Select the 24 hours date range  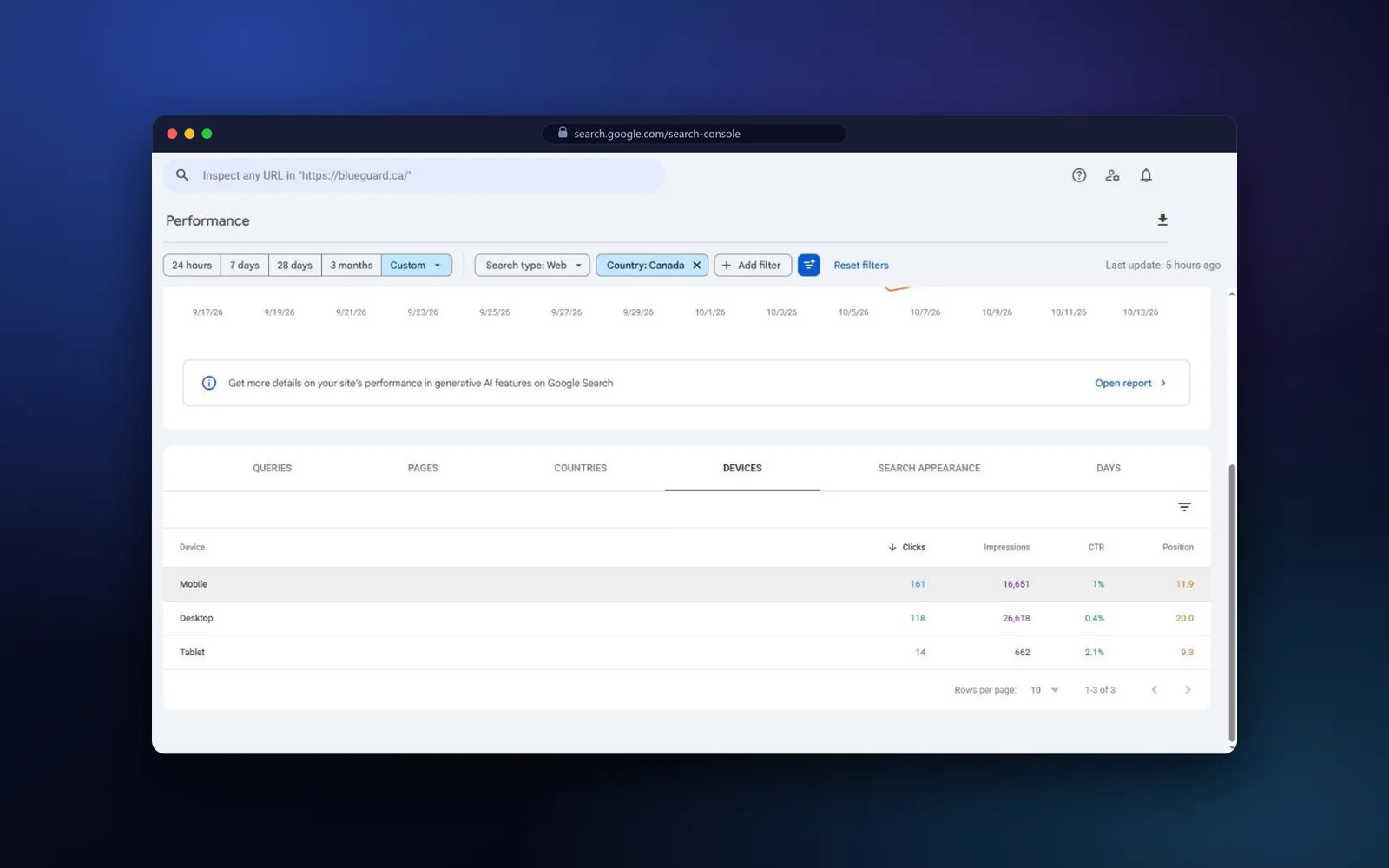click(x=192, y=266)
